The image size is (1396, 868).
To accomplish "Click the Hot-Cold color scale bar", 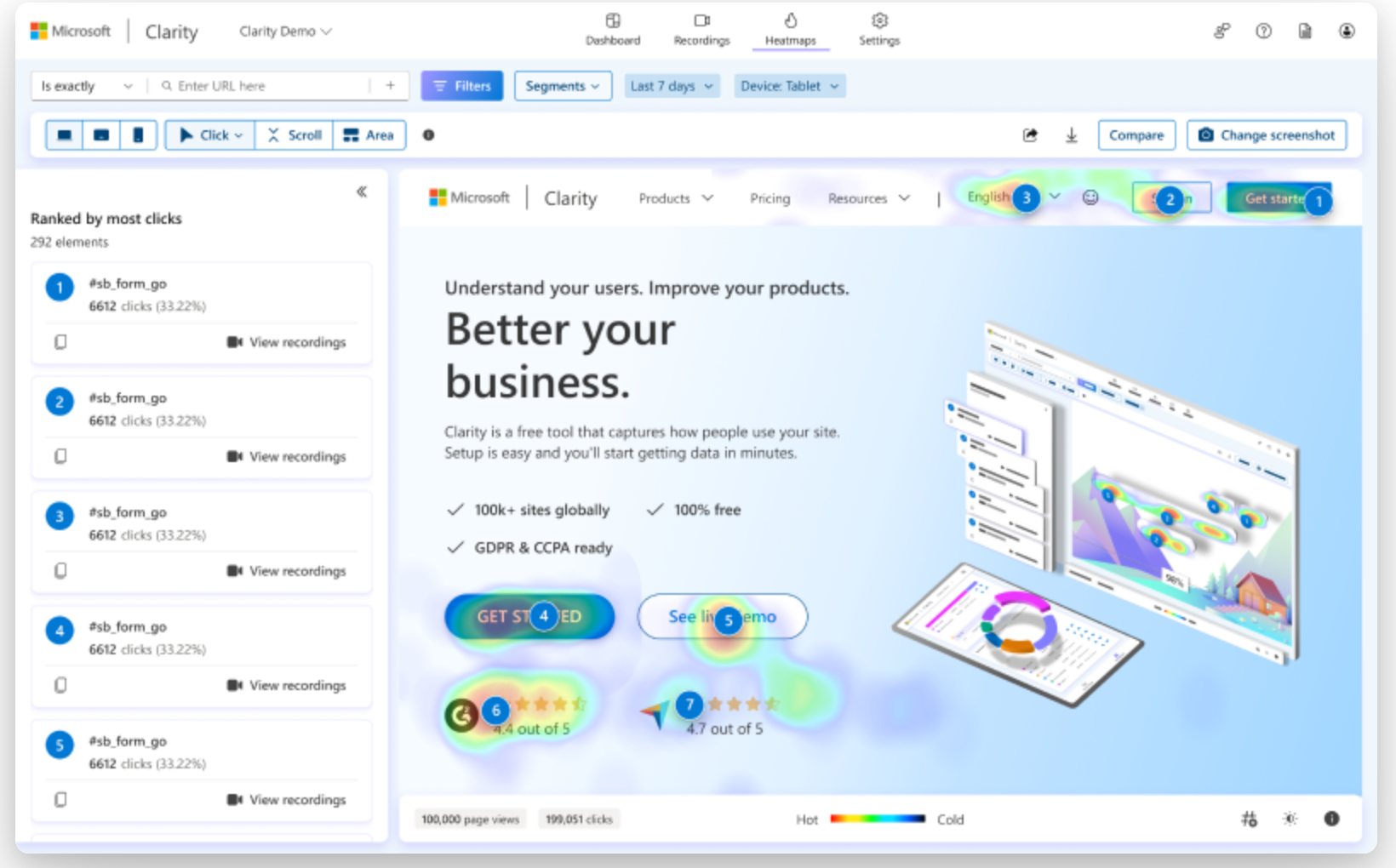I will click(878, 819).
